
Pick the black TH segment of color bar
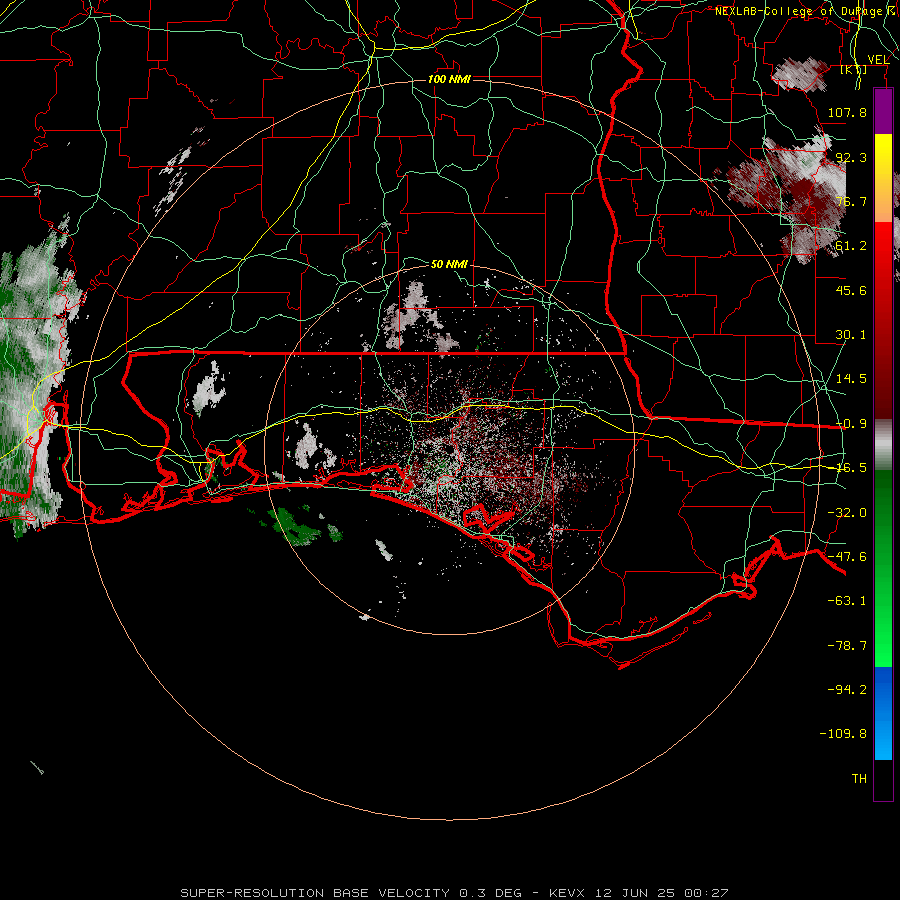tap(883, 780)
